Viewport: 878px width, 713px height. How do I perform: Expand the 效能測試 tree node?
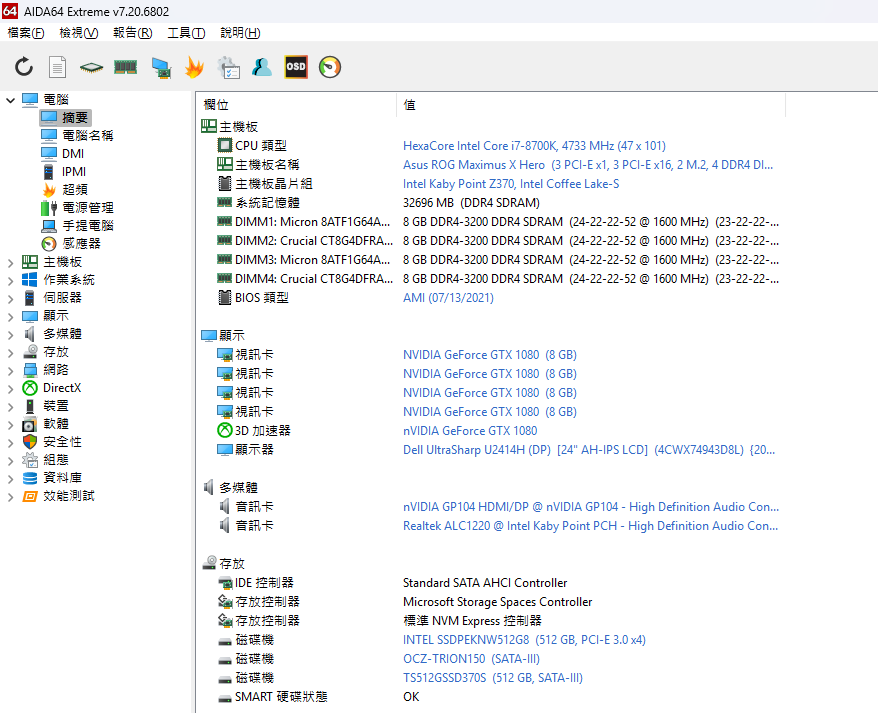point(11,496)
